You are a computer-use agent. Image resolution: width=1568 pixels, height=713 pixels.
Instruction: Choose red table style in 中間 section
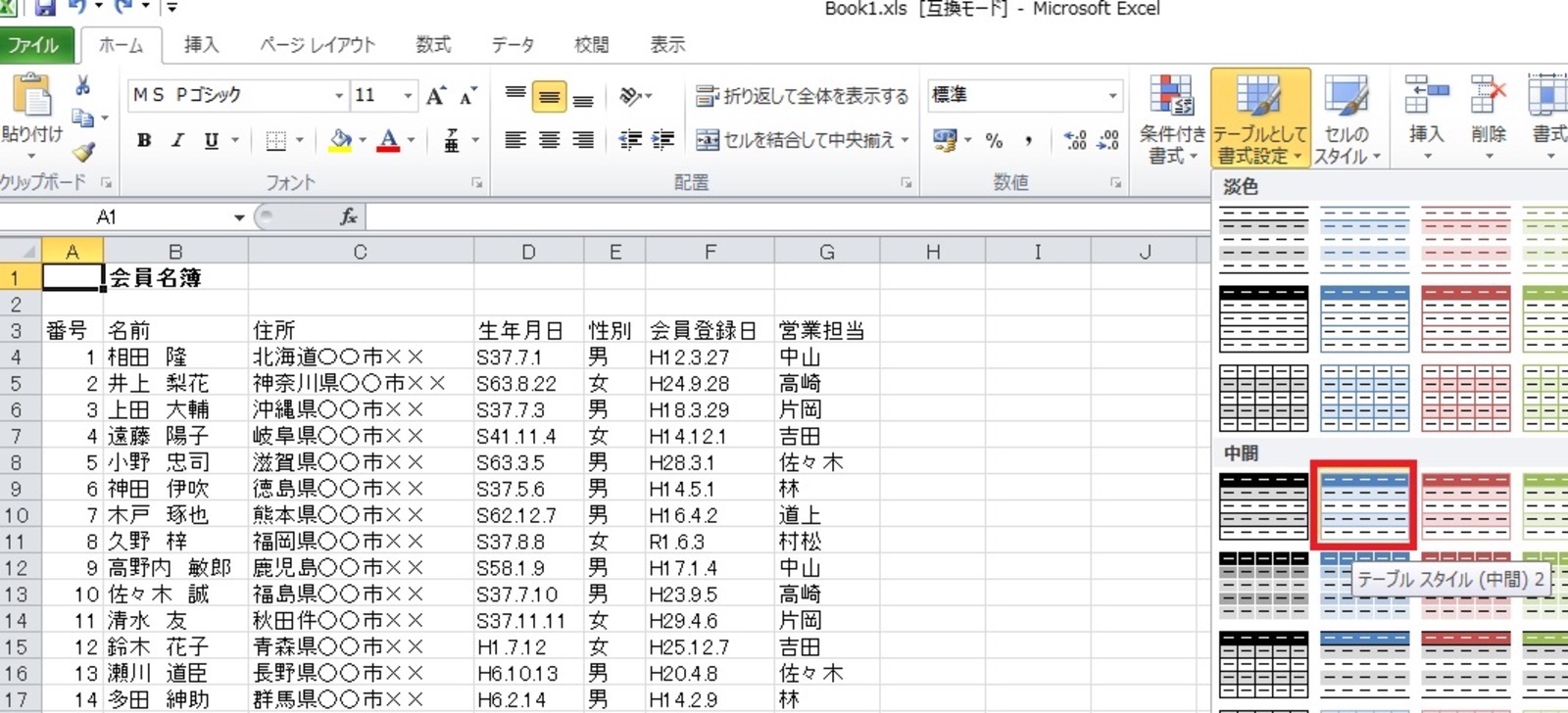1465,506
